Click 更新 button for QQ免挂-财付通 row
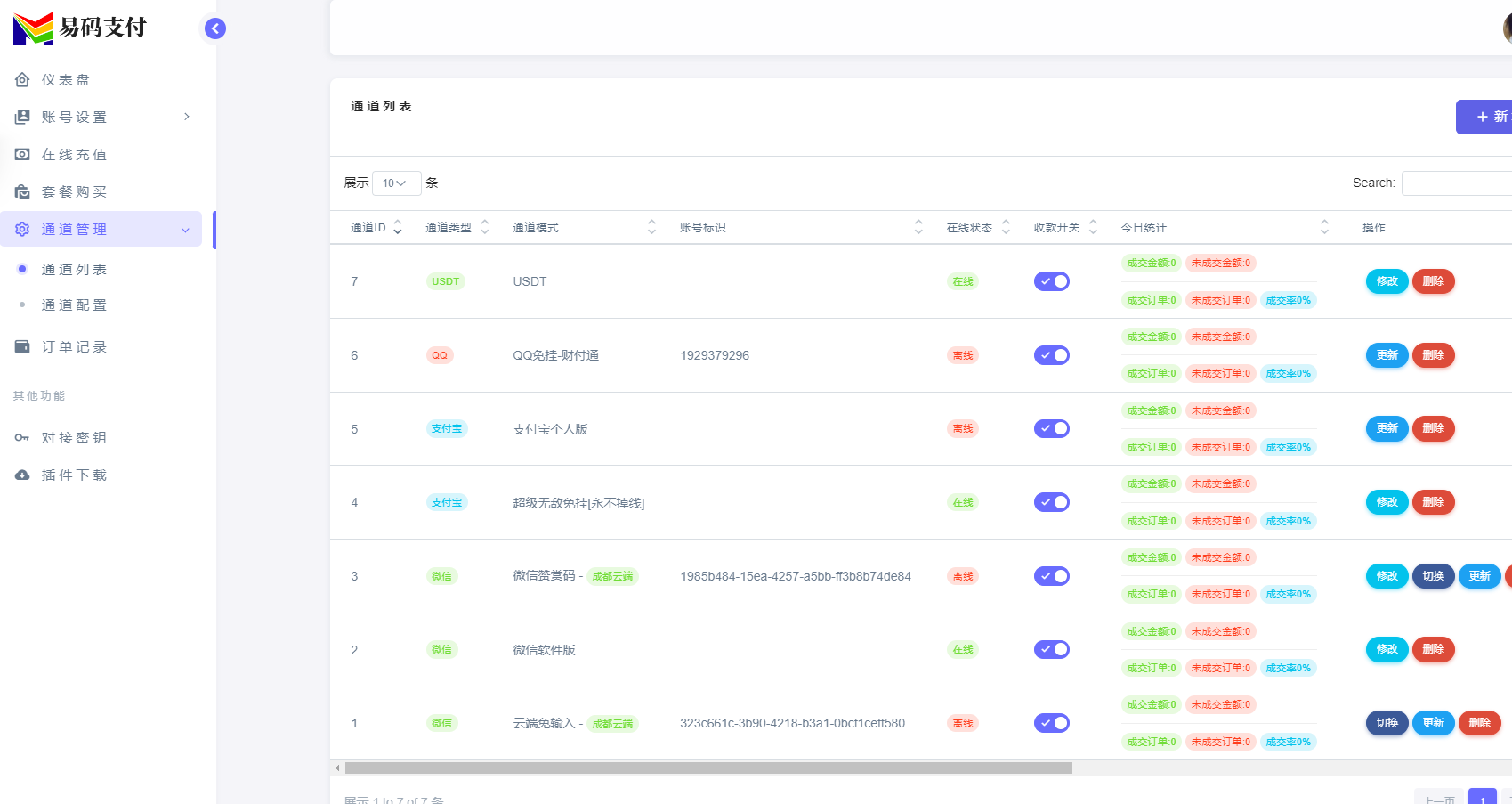This screenshot has width=1512, height=804. [1387, 355]
